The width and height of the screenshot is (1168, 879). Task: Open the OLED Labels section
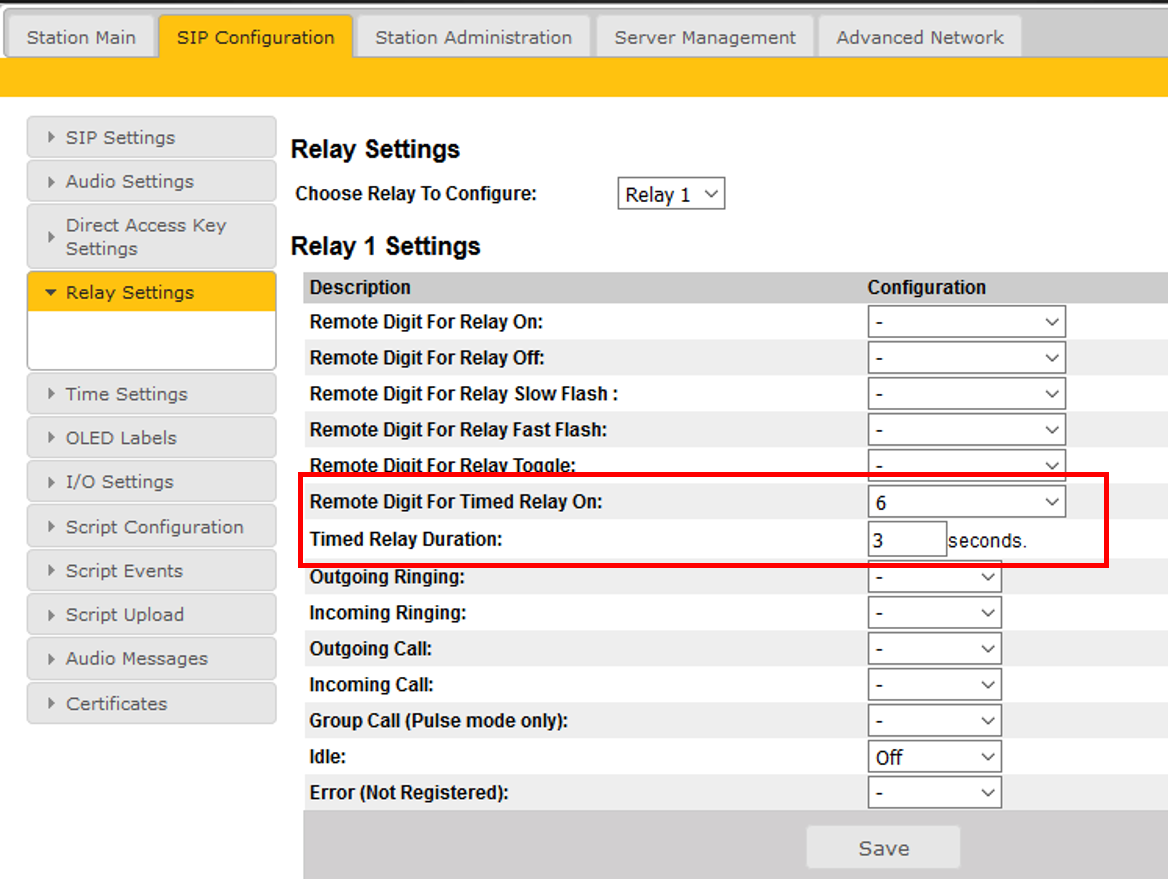pyautogui.click(x=151, y=438)
